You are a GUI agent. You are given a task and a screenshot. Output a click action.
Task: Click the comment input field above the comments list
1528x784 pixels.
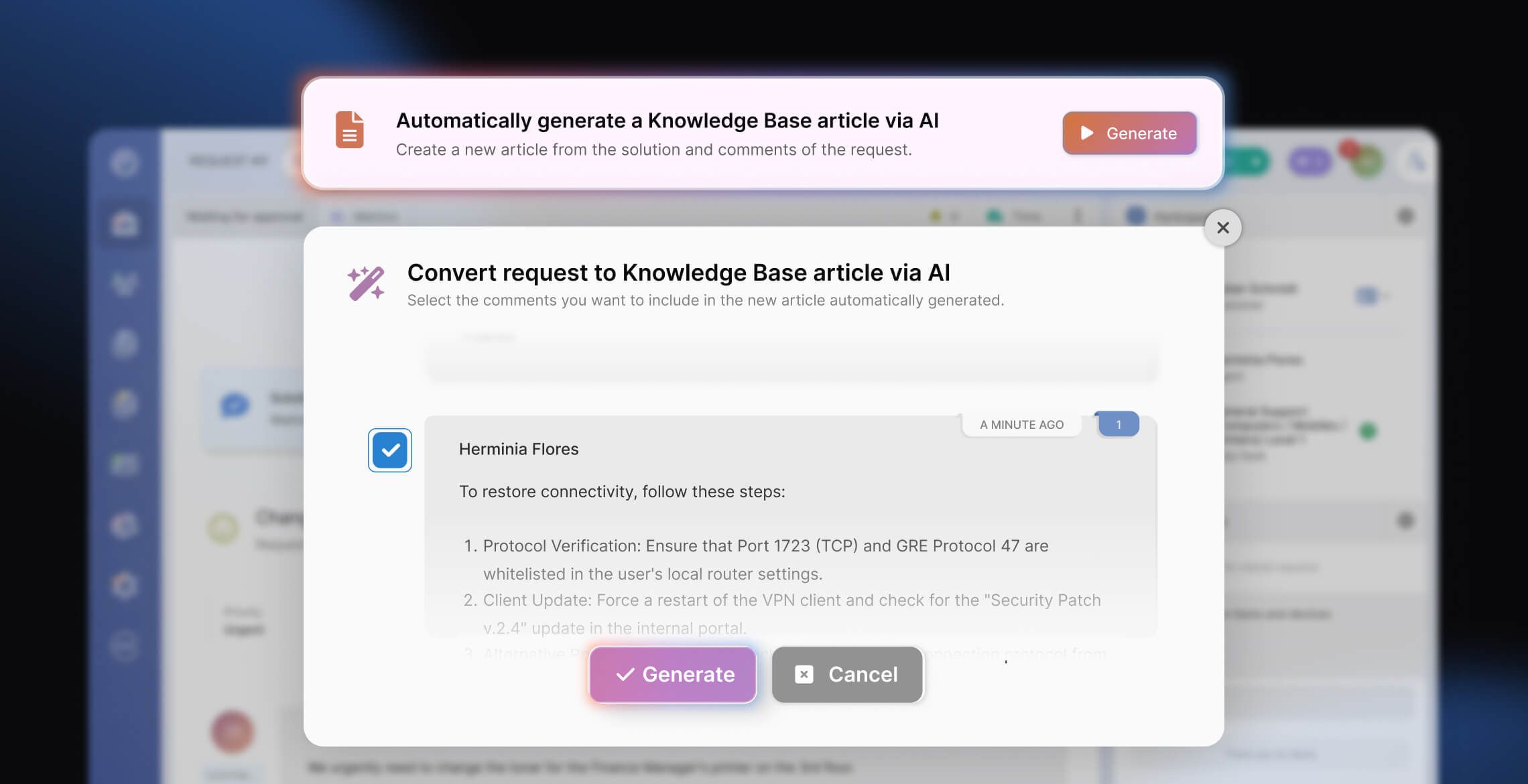click(x=791, y=361)
